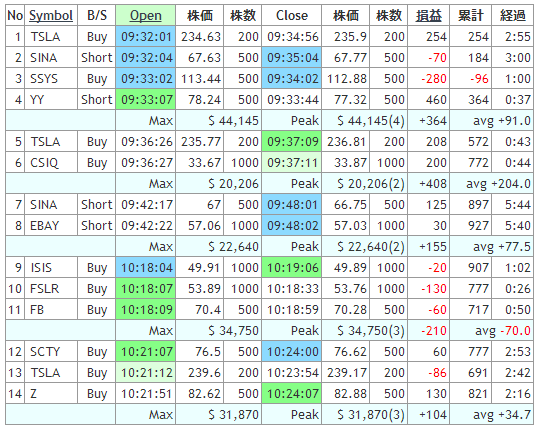Click elapsed time 5:44
538x429 pixels.
(518, 205)
